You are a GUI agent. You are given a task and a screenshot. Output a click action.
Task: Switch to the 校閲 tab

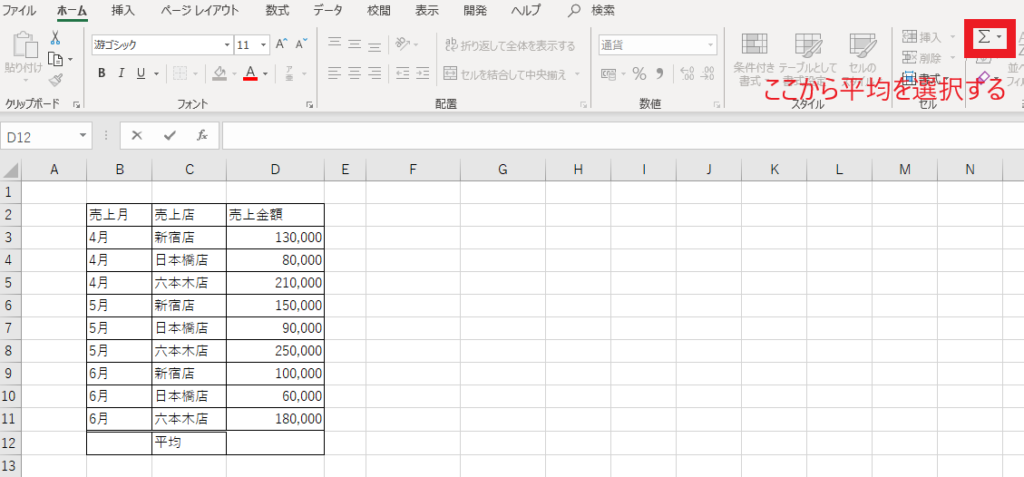[379, 10]
